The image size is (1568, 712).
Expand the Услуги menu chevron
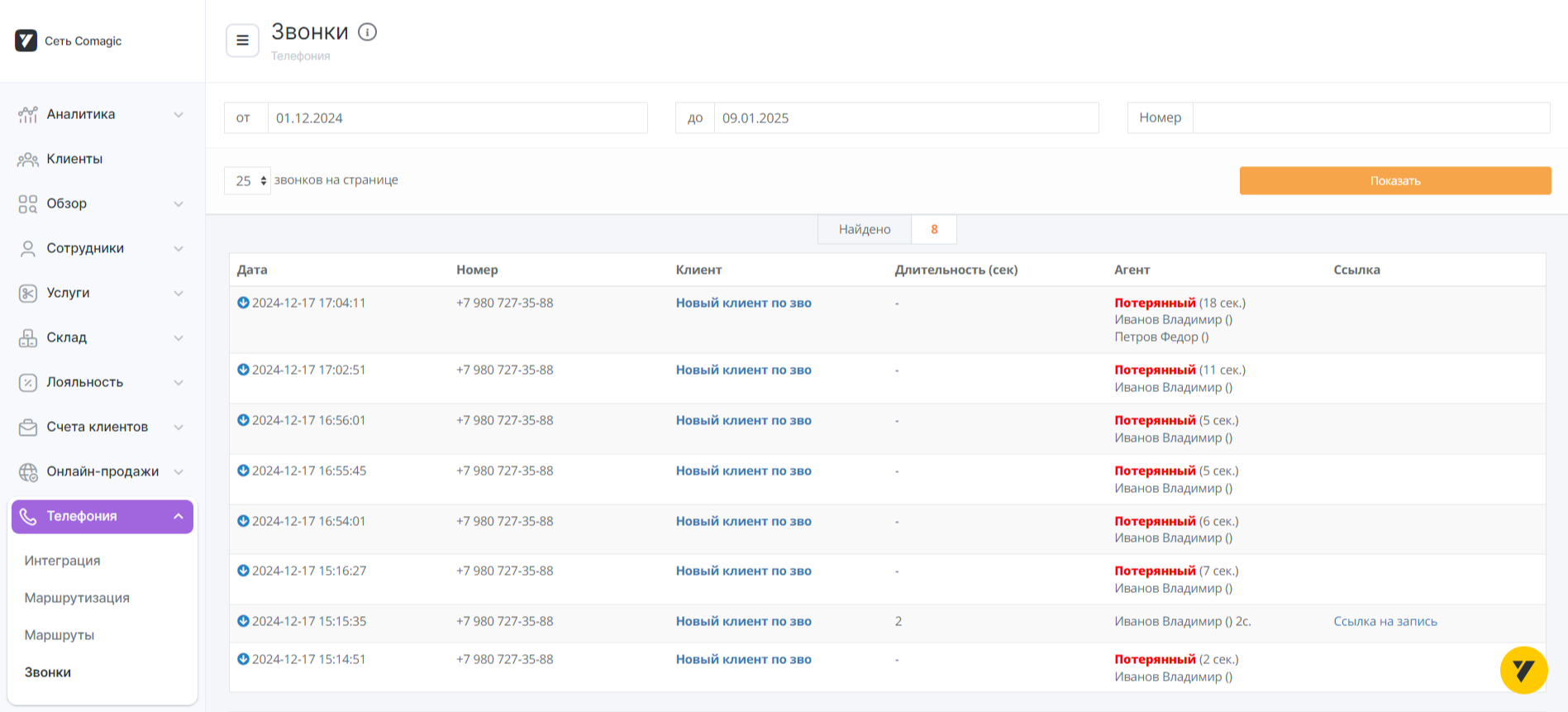click(179, 293)
